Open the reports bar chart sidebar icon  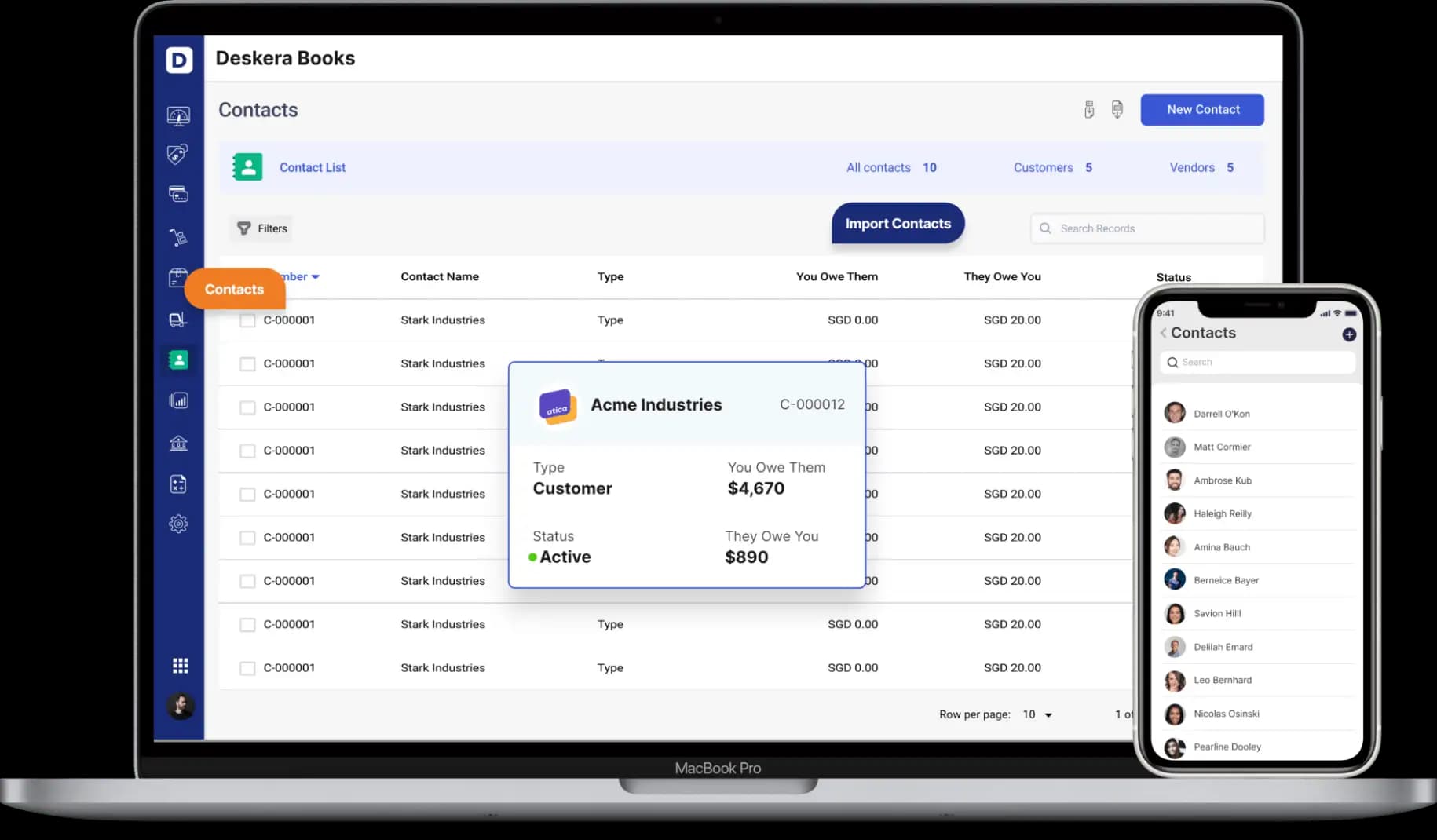tap(178, 401)
